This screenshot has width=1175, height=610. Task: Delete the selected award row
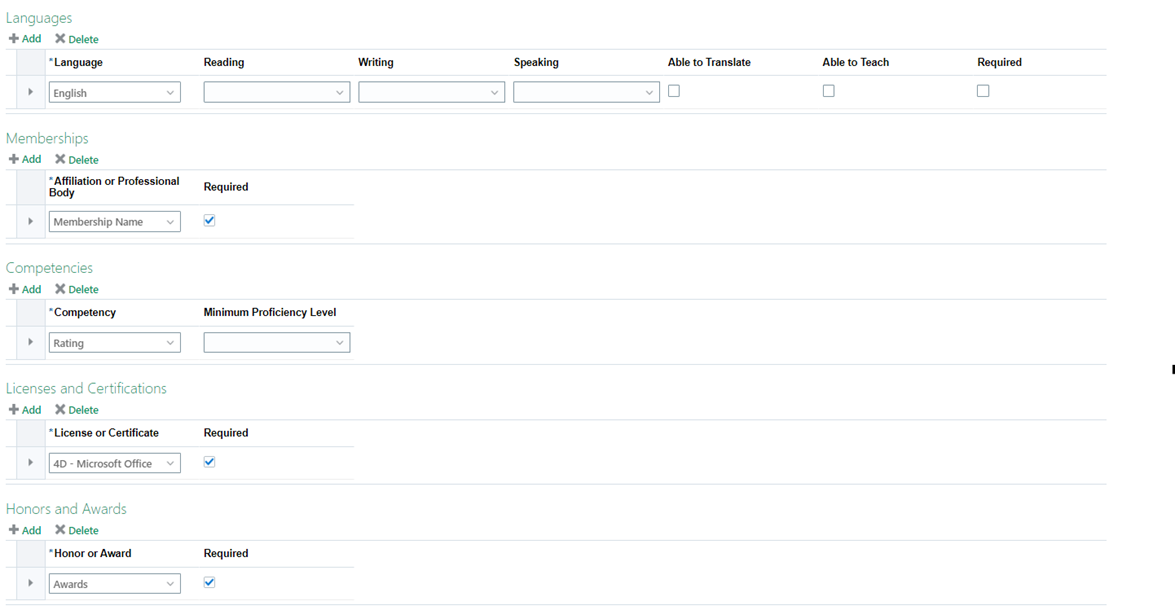point(77,530)
